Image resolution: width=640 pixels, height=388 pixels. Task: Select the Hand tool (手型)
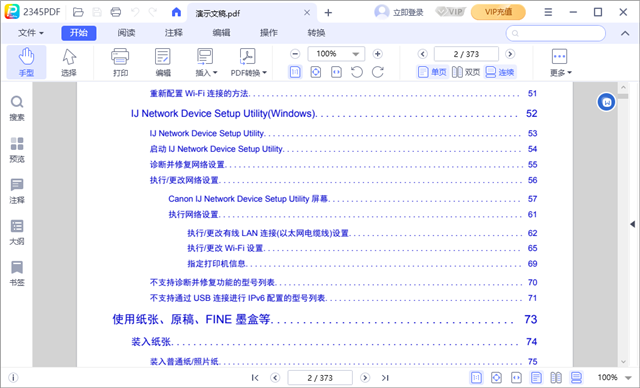tap(27, 62)
